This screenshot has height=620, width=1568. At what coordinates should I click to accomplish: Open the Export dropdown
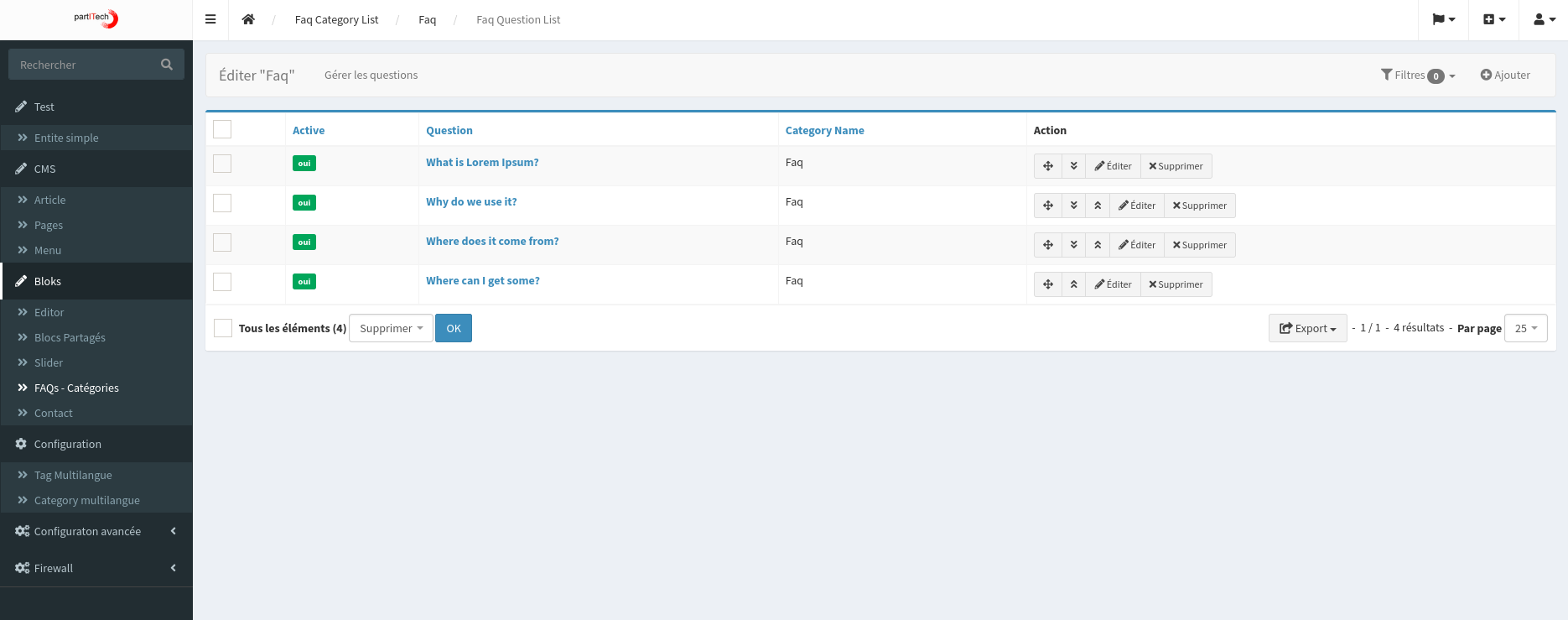point(1308,328)
